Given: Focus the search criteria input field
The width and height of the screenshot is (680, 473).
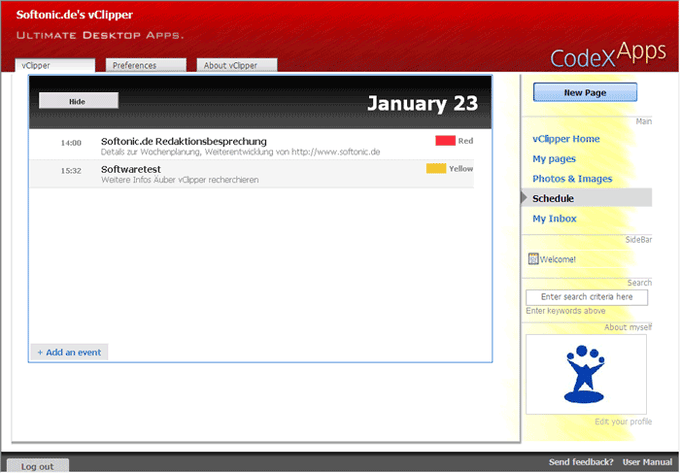Looking at the screenshot, I should click(x=587, y=297).
